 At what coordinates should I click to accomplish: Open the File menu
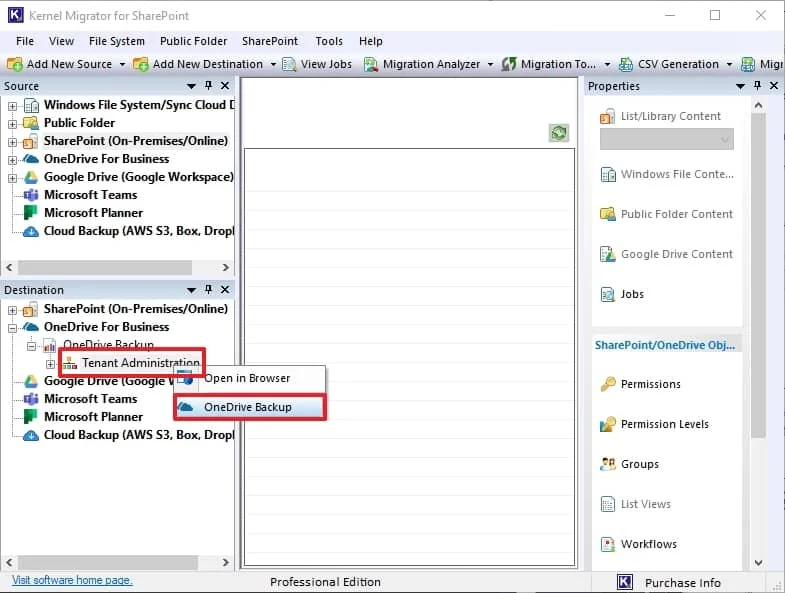tap(25, 41)
